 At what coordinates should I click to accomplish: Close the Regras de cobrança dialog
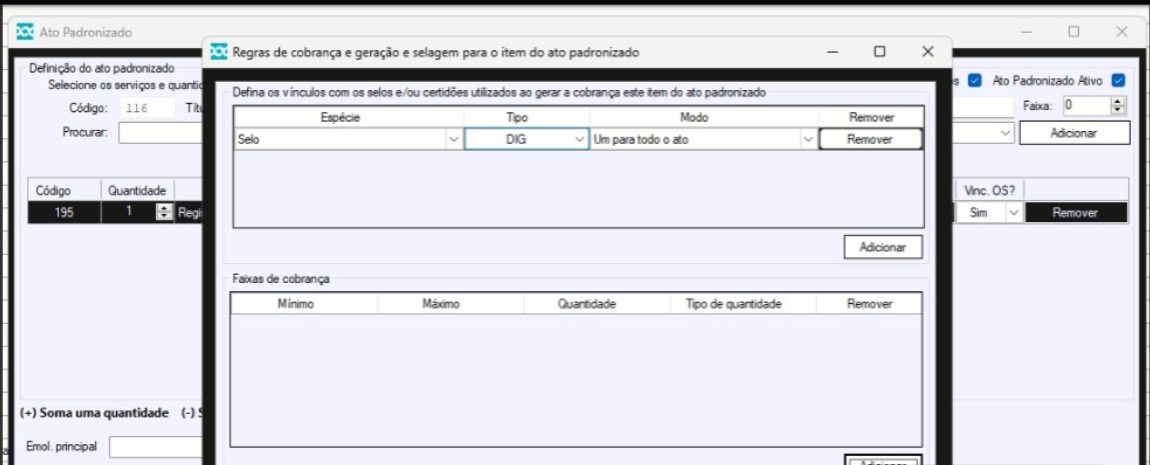pyautogui.click(x=927, y=51)
